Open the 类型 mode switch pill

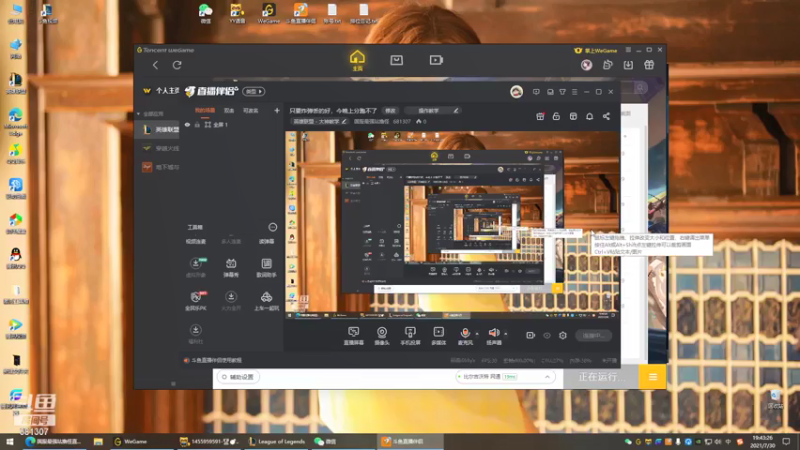[x=254, y=91]
